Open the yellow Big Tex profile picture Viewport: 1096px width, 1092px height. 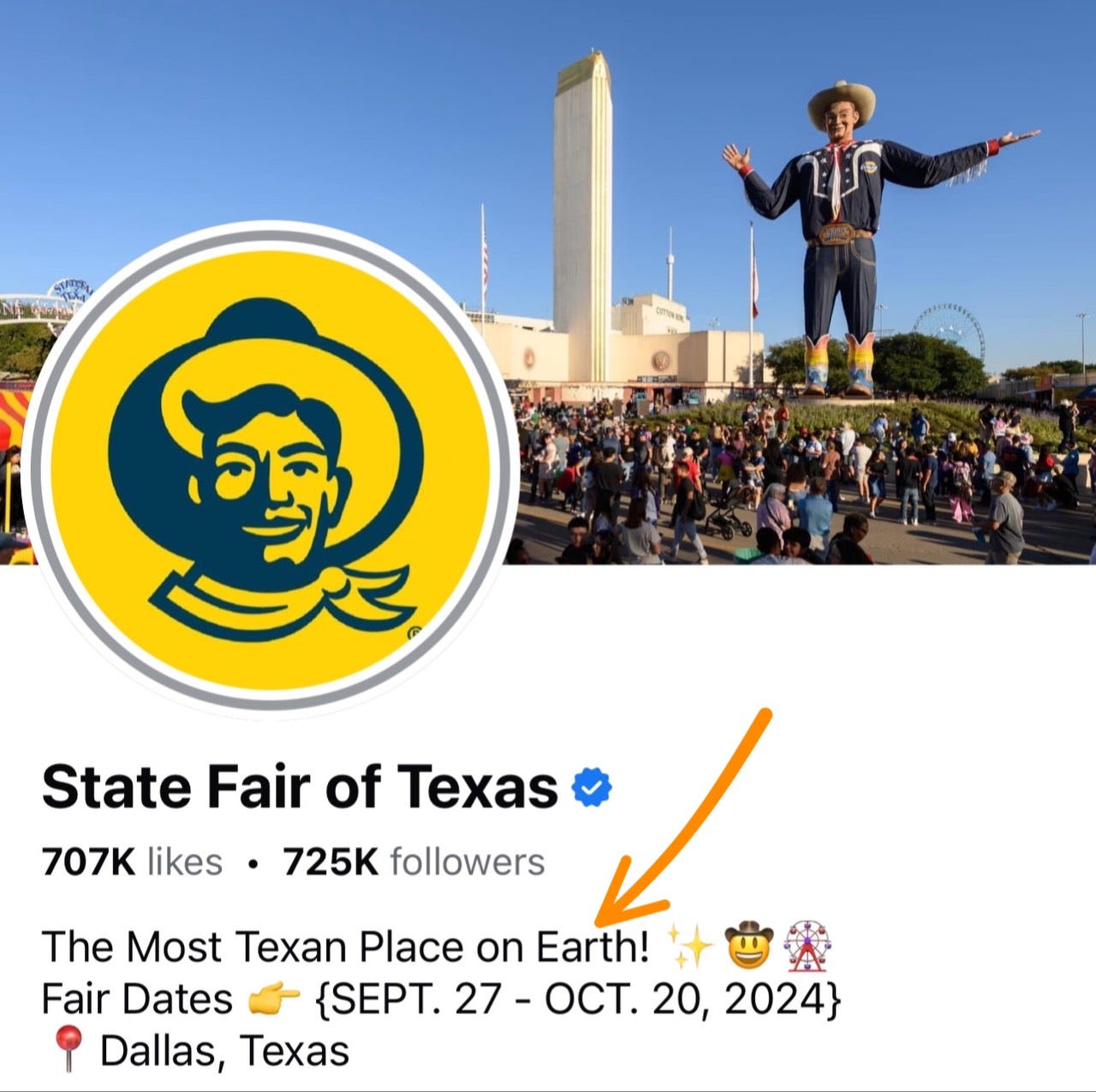pyautogui.click(x=271, y=468)
